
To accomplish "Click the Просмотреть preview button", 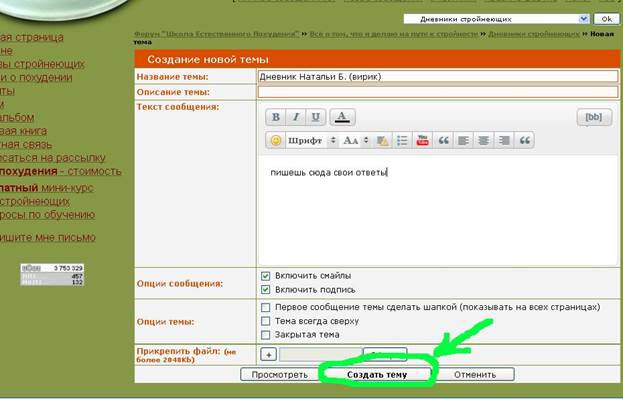I will (280, 374).
